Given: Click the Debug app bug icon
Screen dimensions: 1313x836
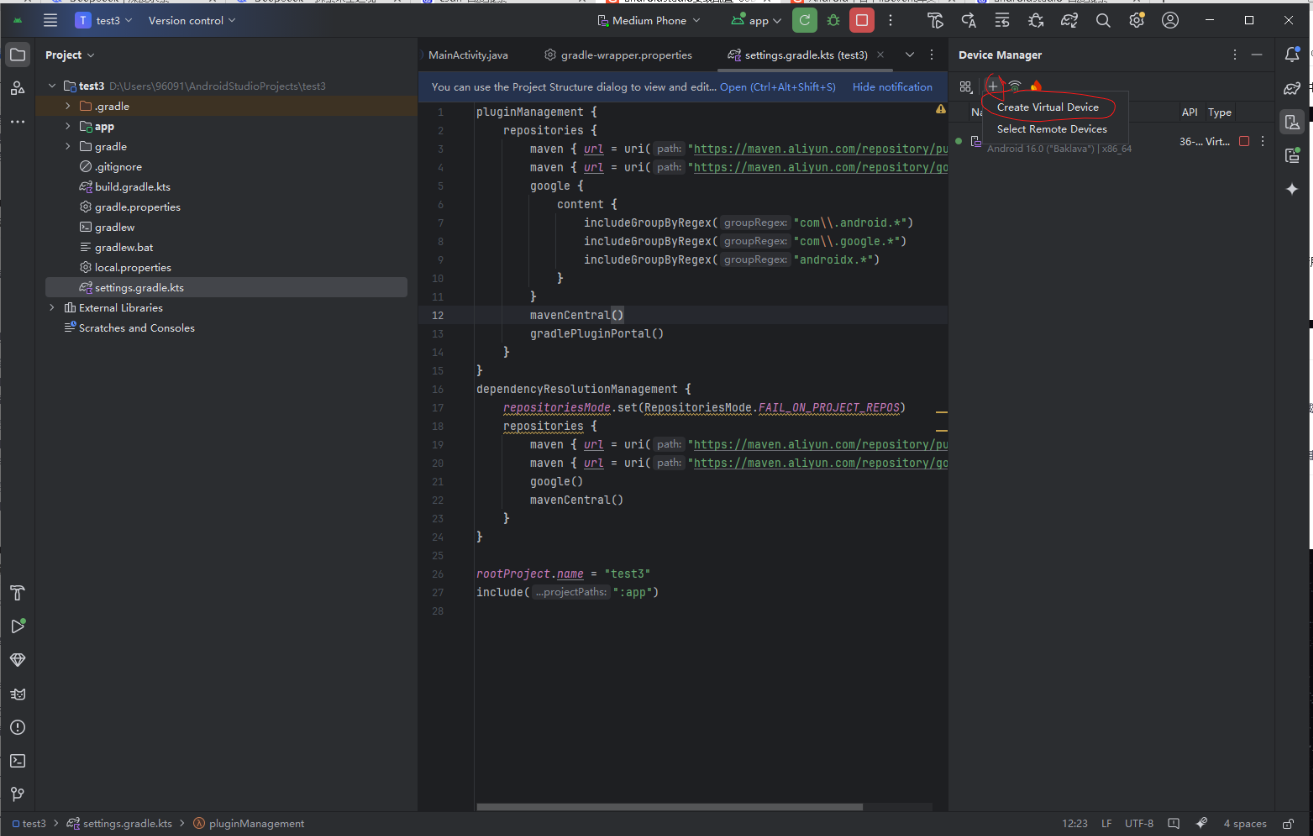Looking at the screenshot, I should [x=832, y=20].
